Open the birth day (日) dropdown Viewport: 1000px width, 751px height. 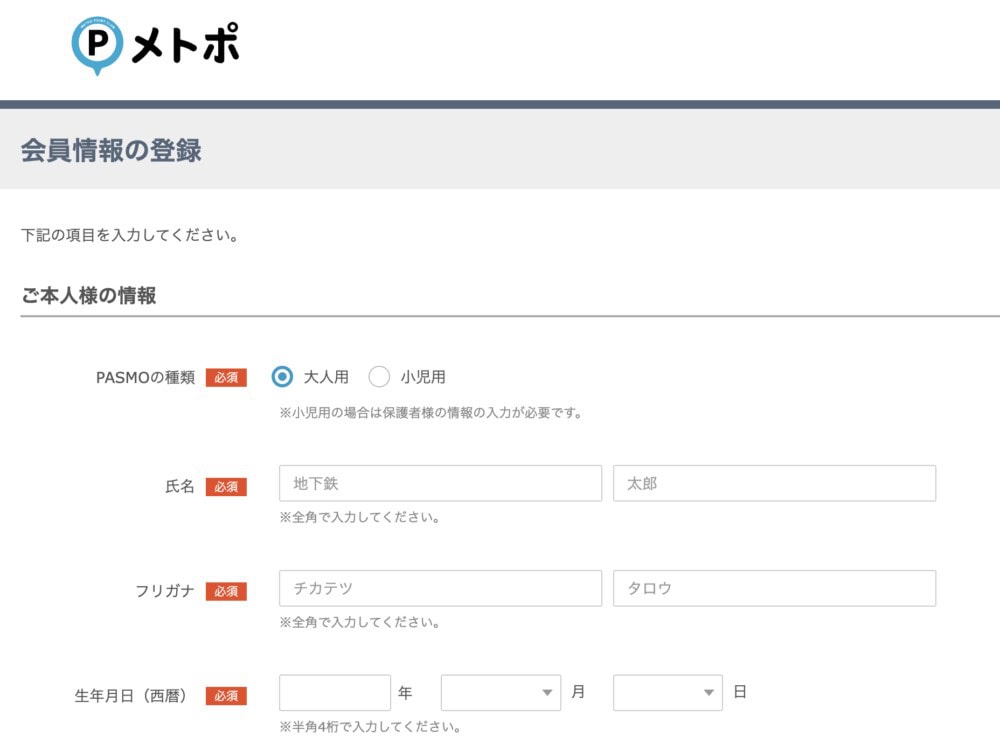[668, 692]
